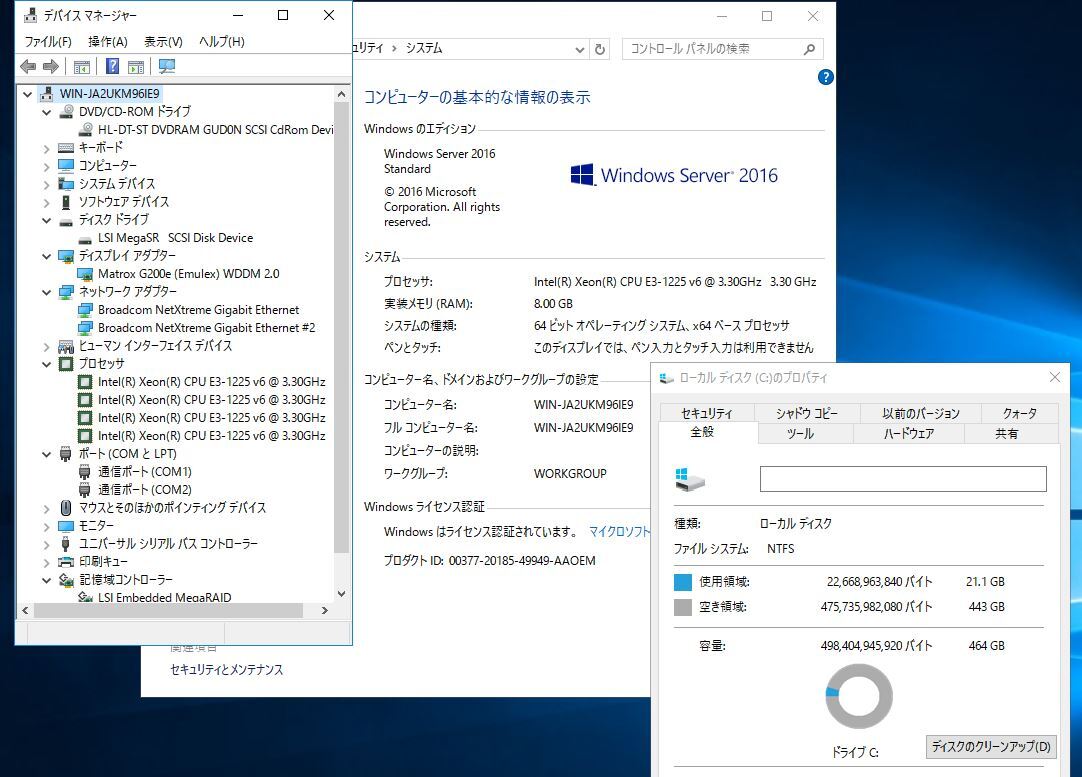Click the refresh icon beside System address bar
Screen dimensions: 1082x777
[x=600, y=49]
